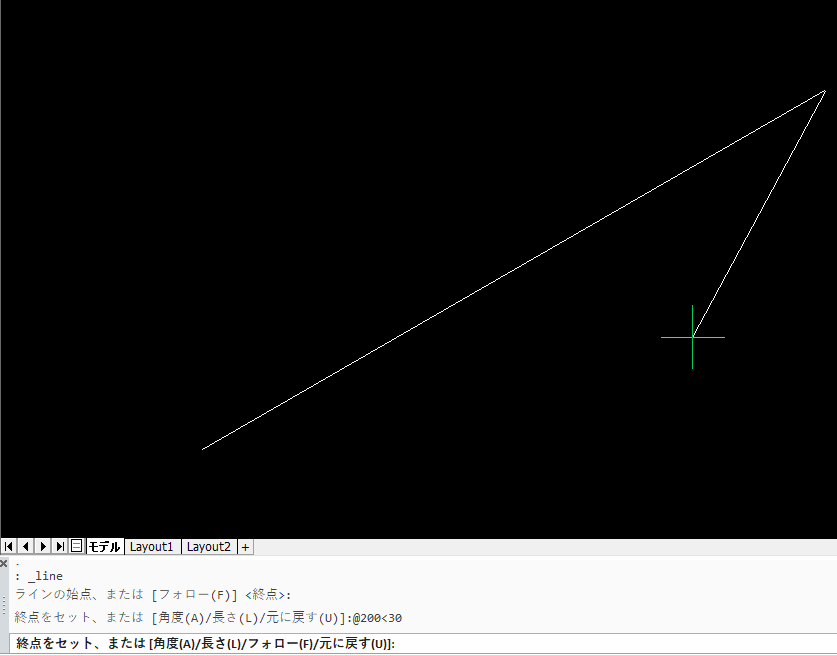Image resolution: width=837 pixels, height=656 pixels.
Task: Switch to the モデル tab
Action: click(x=105, y=547)
